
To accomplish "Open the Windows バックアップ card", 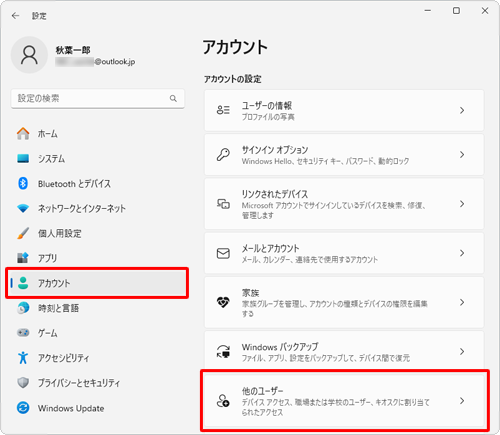I will point(344,351).
